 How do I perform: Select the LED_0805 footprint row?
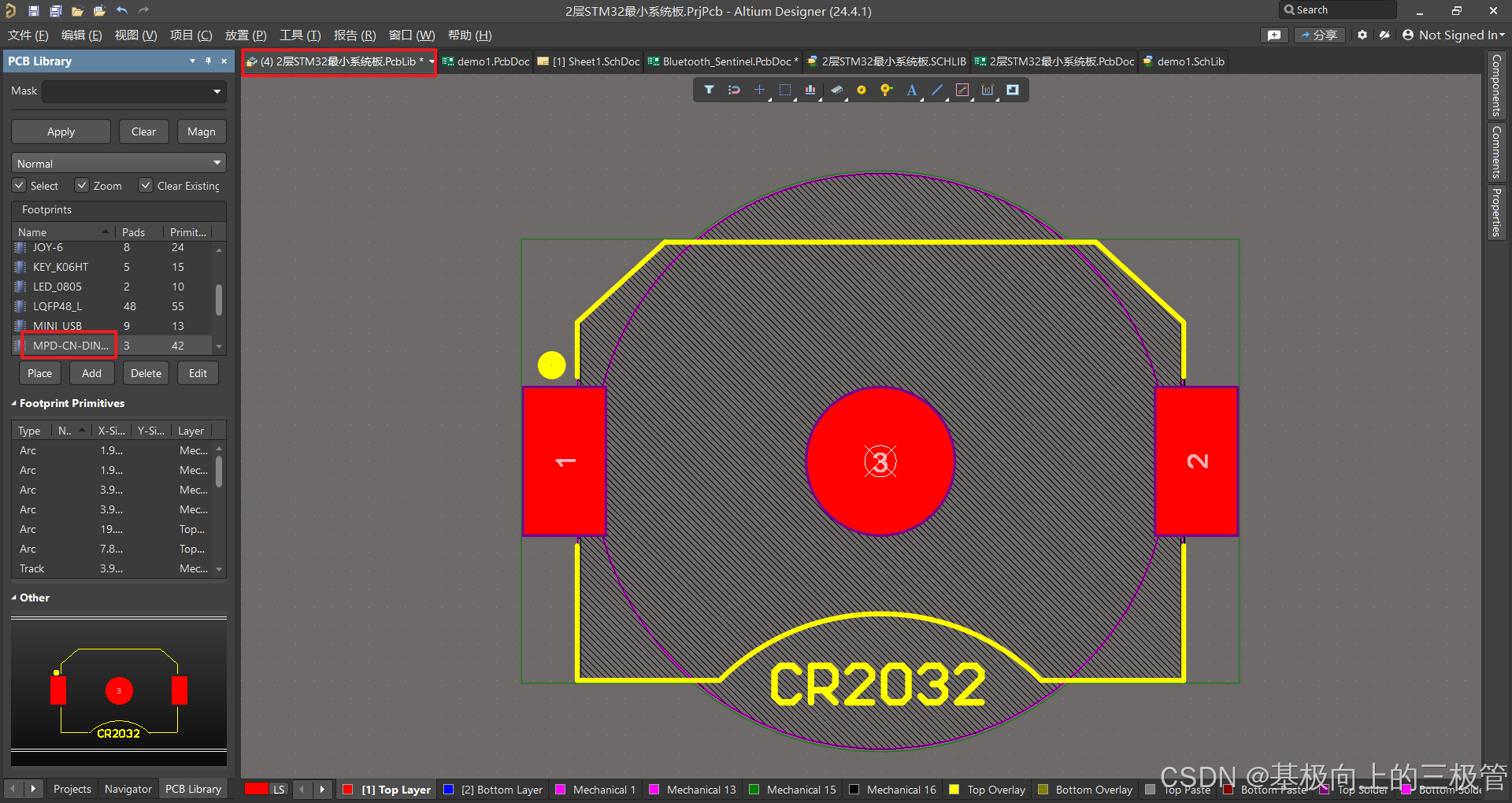coord(113,287)
